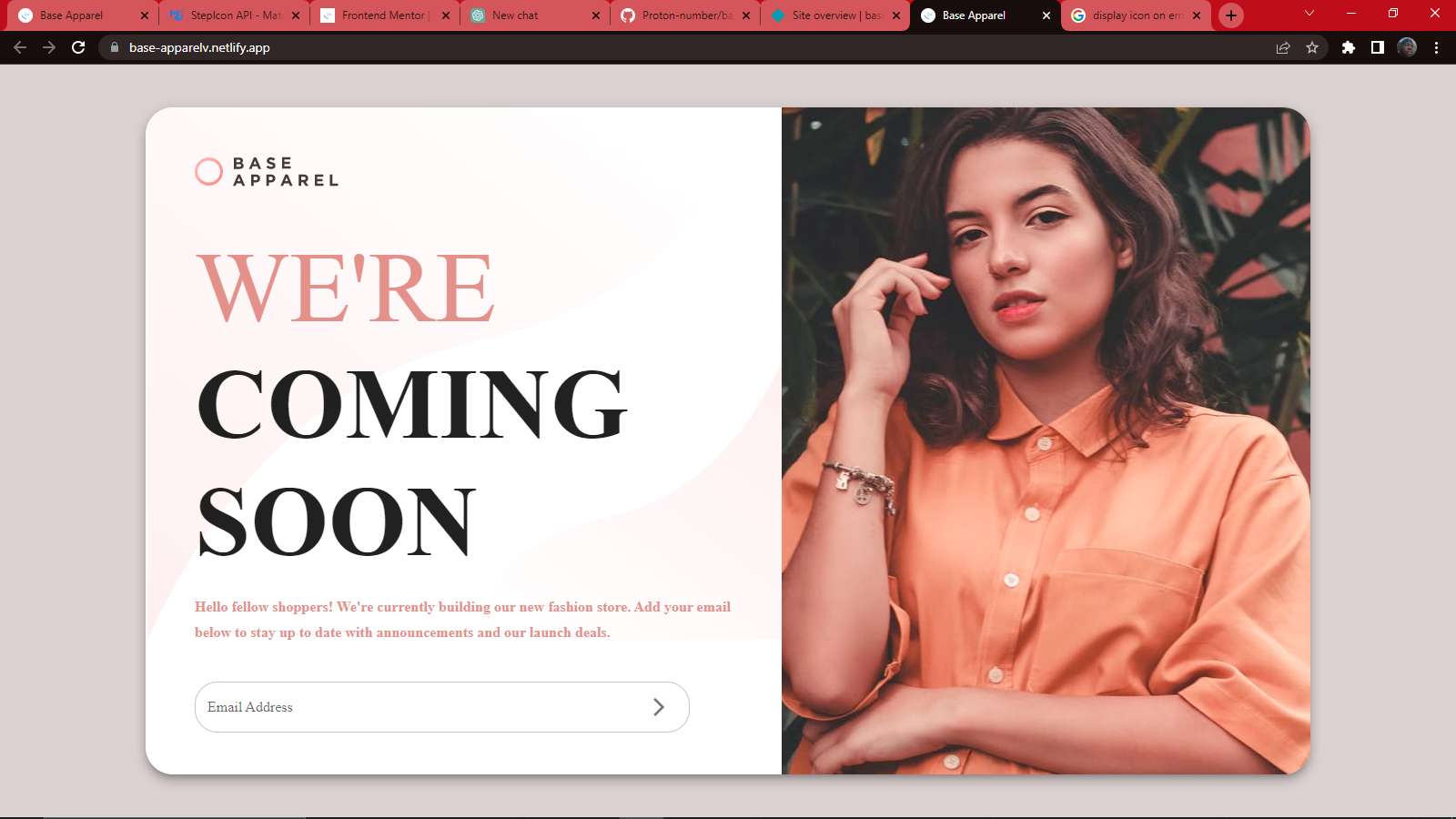Reload the current page

(78, 47)
